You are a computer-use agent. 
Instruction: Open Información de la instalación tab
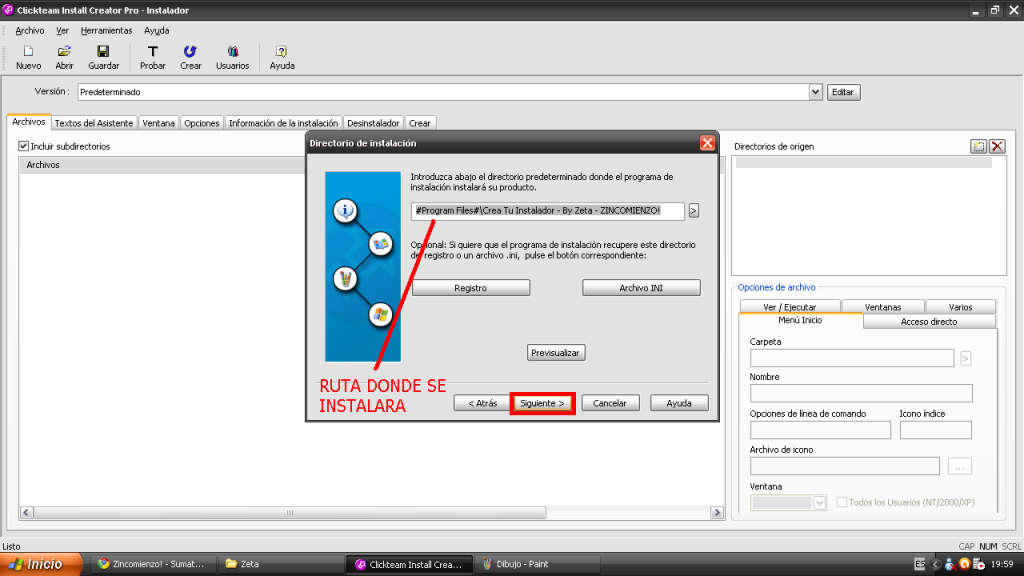pyautogui.click(x=283, y=123)
